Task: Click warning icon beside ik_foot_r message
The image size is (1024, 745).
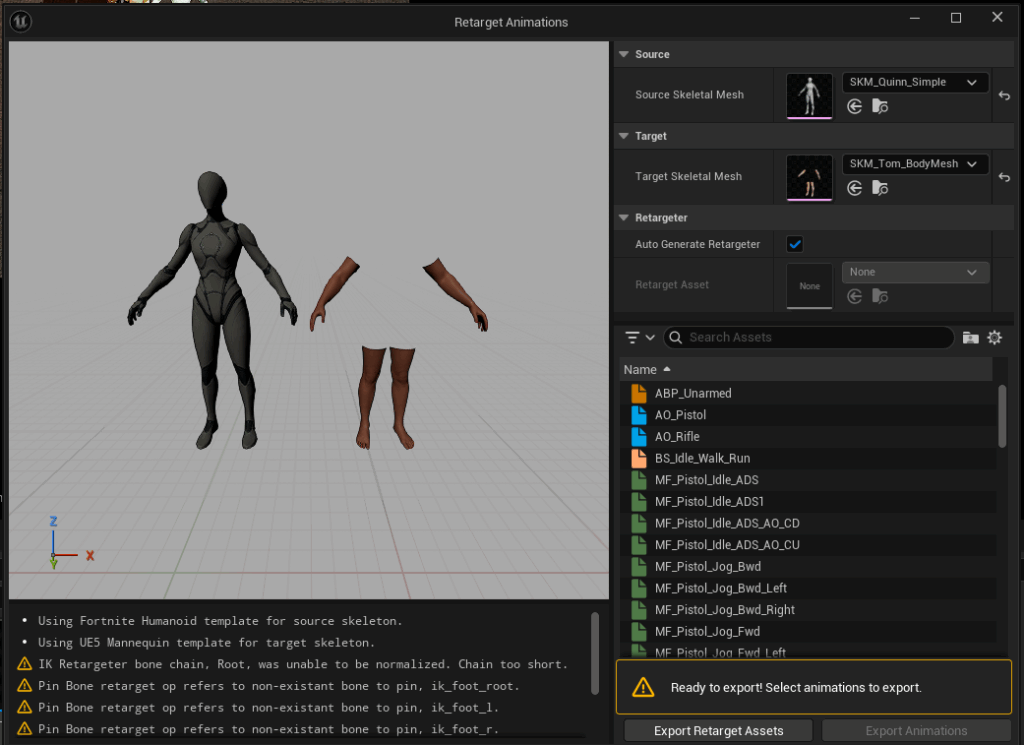Action: 25,729
